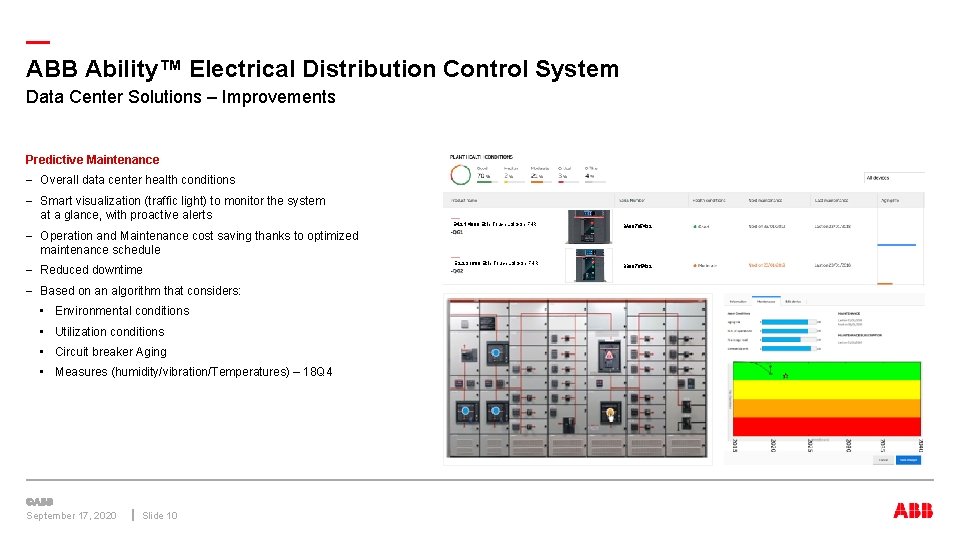Click the first blue progress bar under asset conditions
Image resolution: width=960 pixels, height=540 pixels.
click(x=785, y=322)
